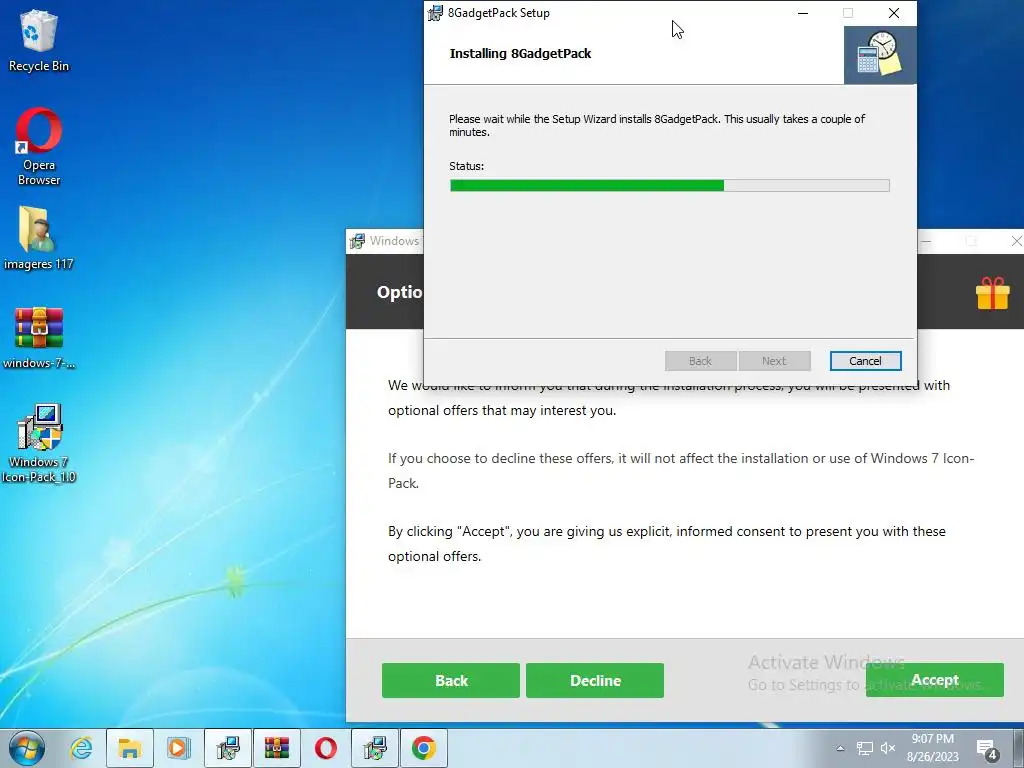Select the imageres 117 folder icon
The width and height of the screenshot is (1024, 768).
pyautogui.click(x=39, y=238)
